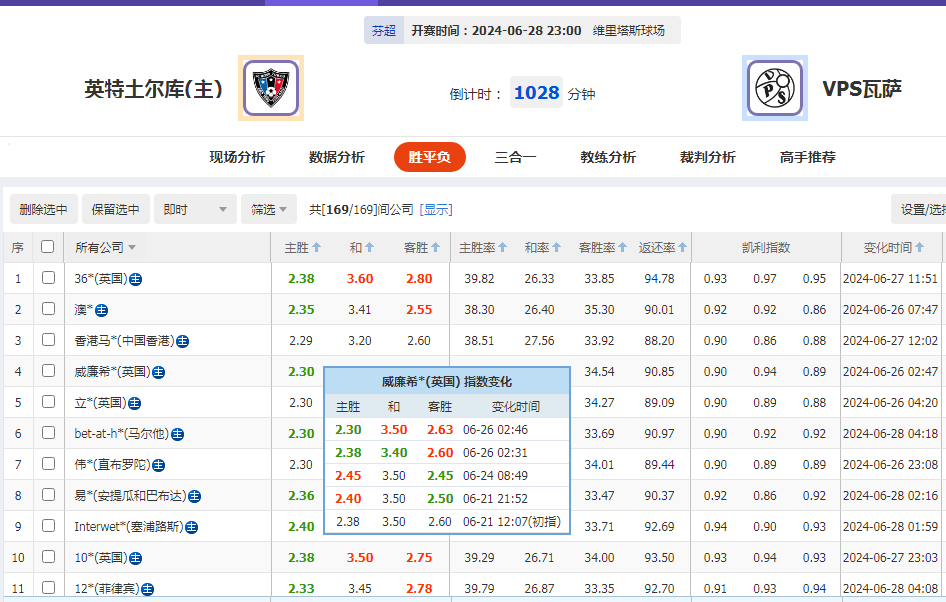The height and width of the screenshot is (602, 946).
Task: Open the 筛选 dropdown
Action: 267,208
